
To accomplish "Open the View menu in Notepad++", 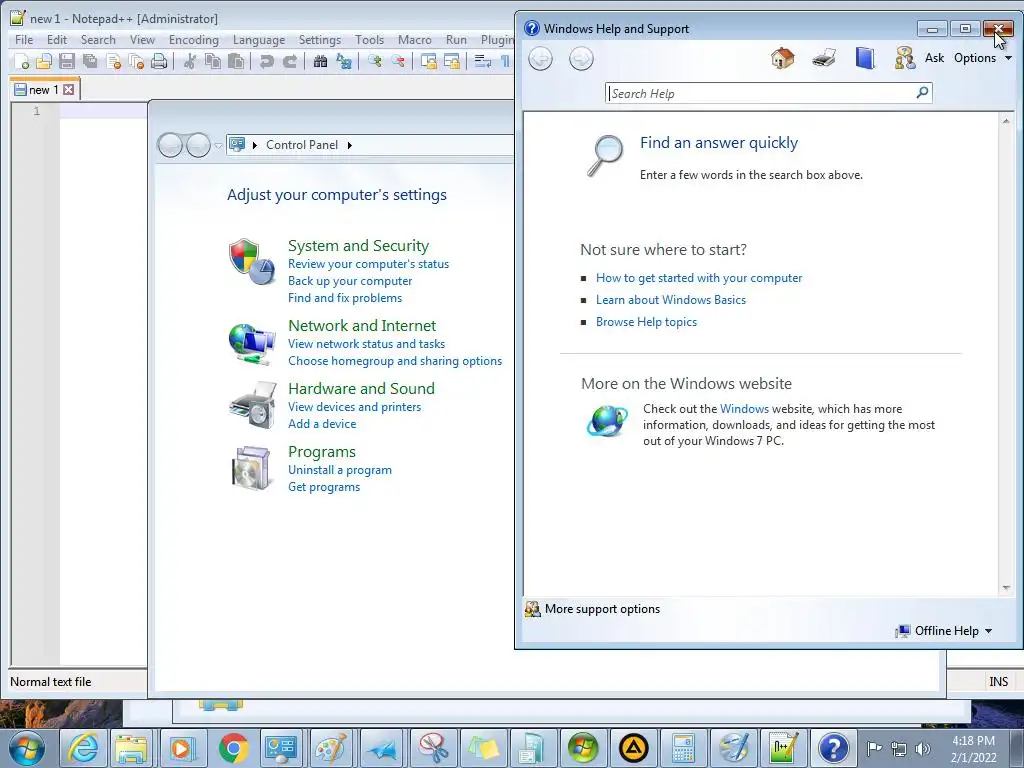I will click(x=142, y=40).
